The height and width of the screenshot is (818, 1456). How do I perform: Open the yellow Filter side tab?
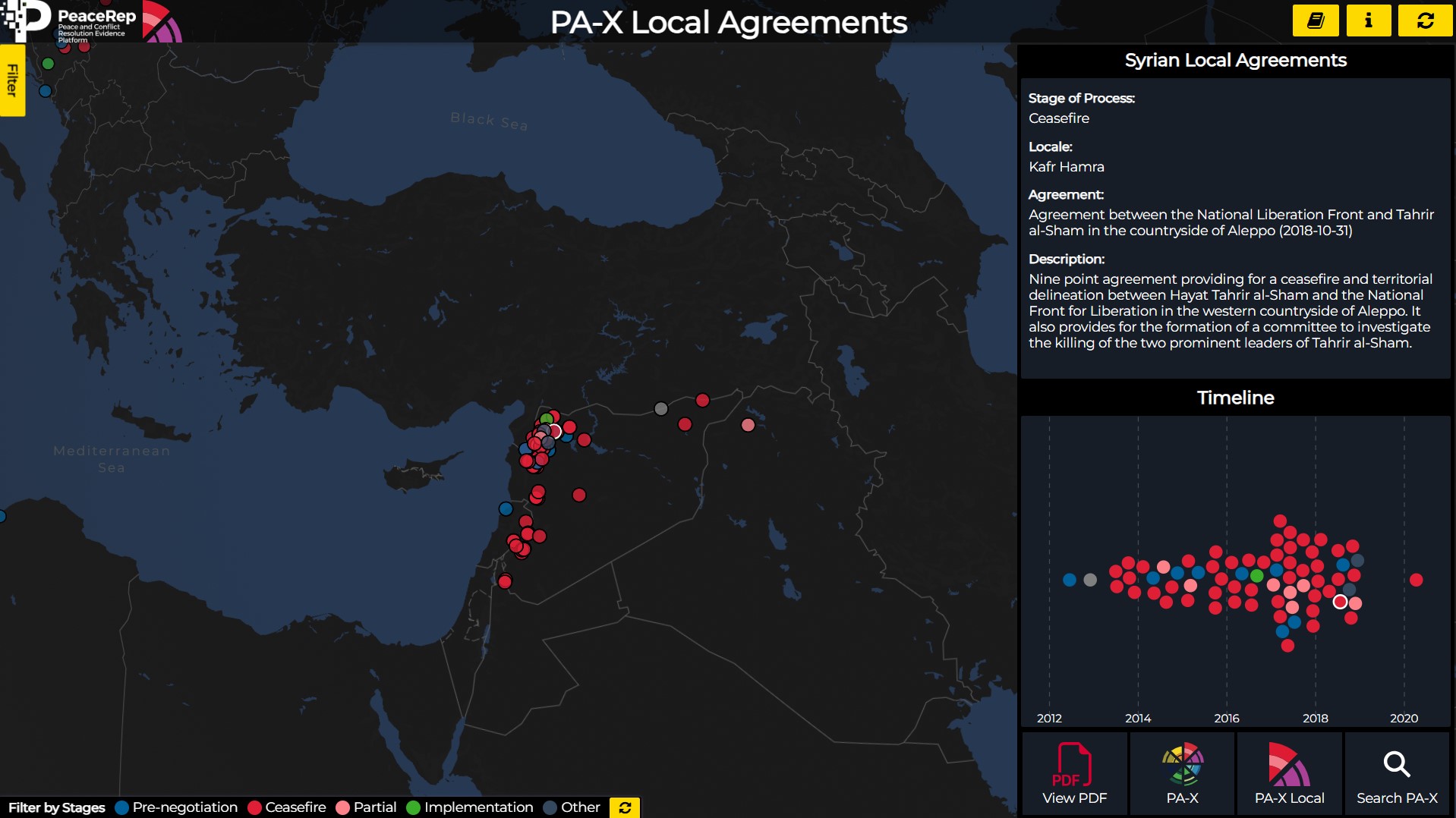[x=12, y=80]
